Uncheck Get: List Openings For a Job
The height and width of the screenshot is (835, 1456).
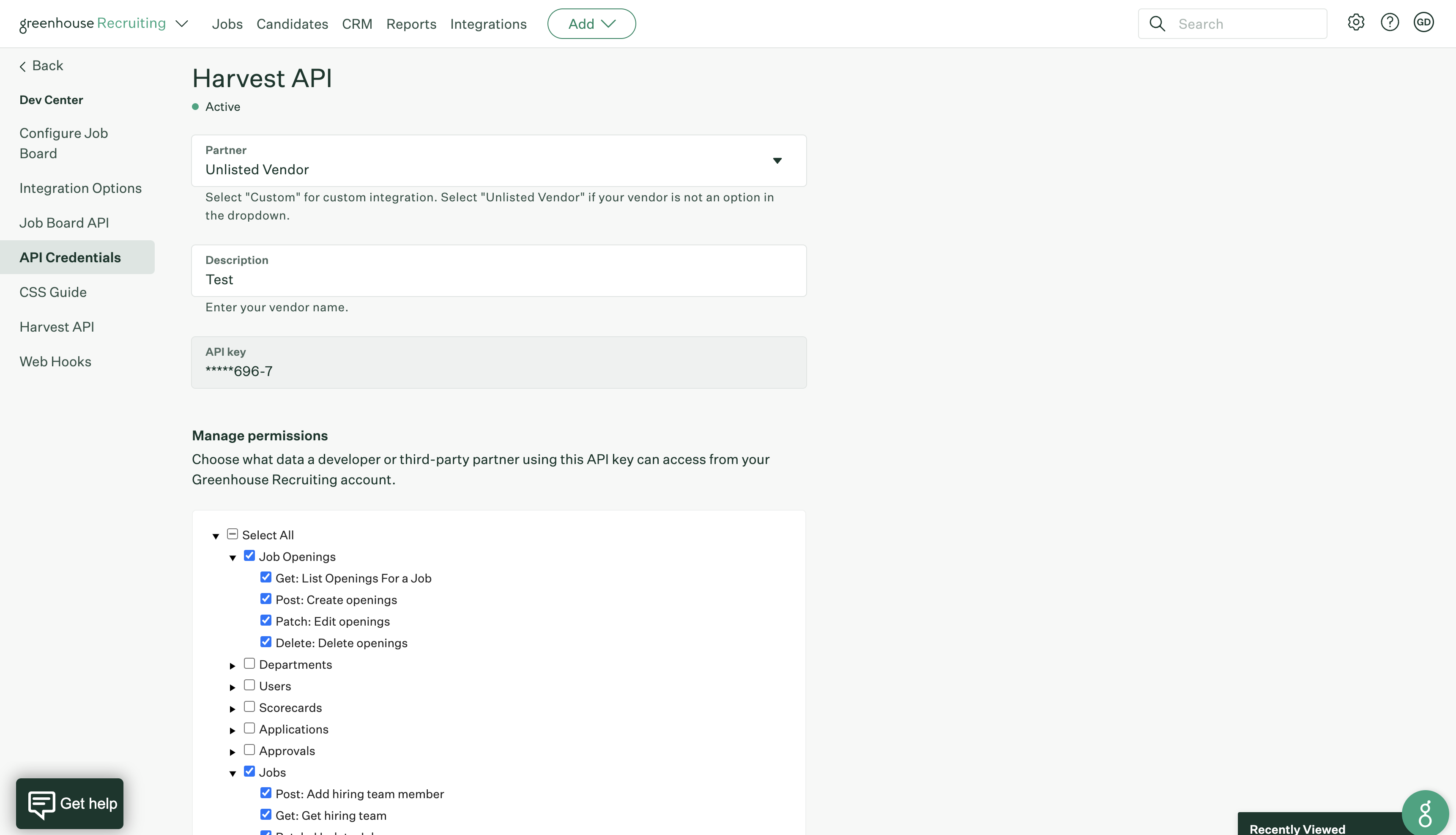tap(266, 577)
